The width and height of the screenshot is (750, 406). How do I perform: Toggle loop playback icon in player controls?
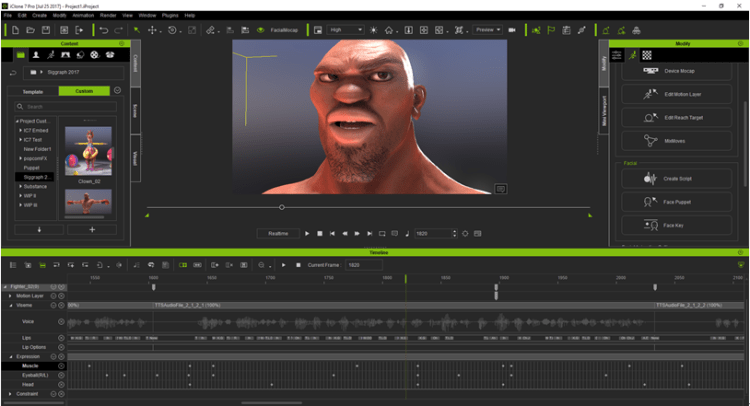coord(382,234)
